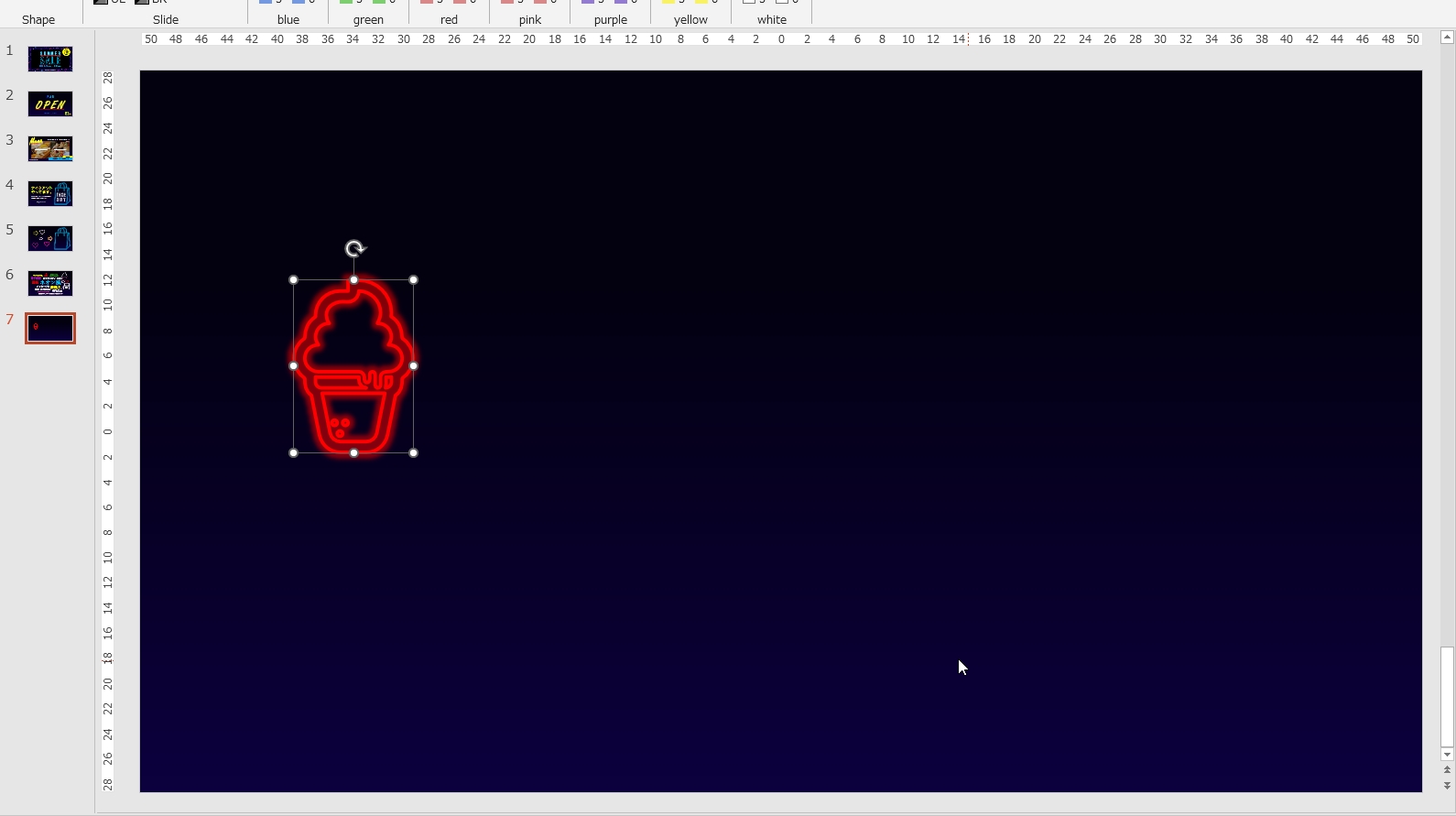Click the top-right sizing handle of the shape
The height and width of the screenshot is (816, 1456).
click(x=414, y=279)
